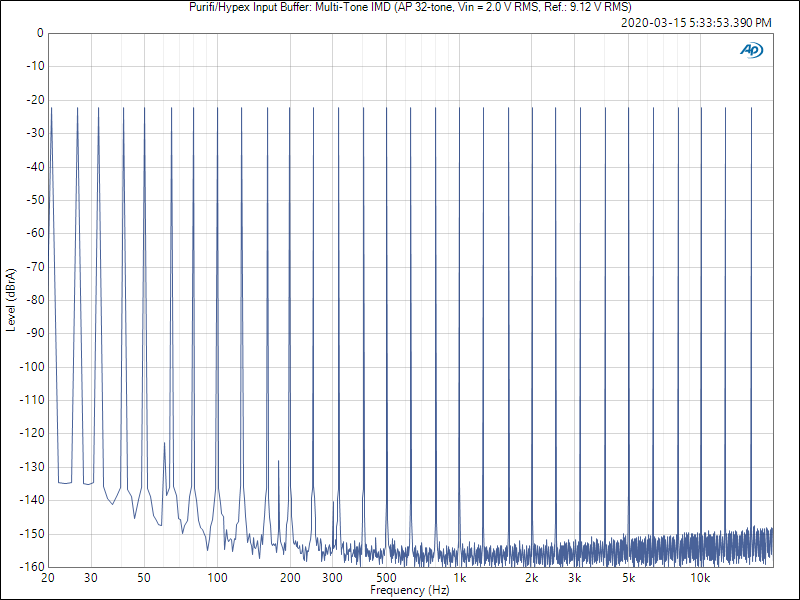Screen dimensions: 800x600
Task: Click the Frequency (Hz) axis label
Action: point(410,590)
